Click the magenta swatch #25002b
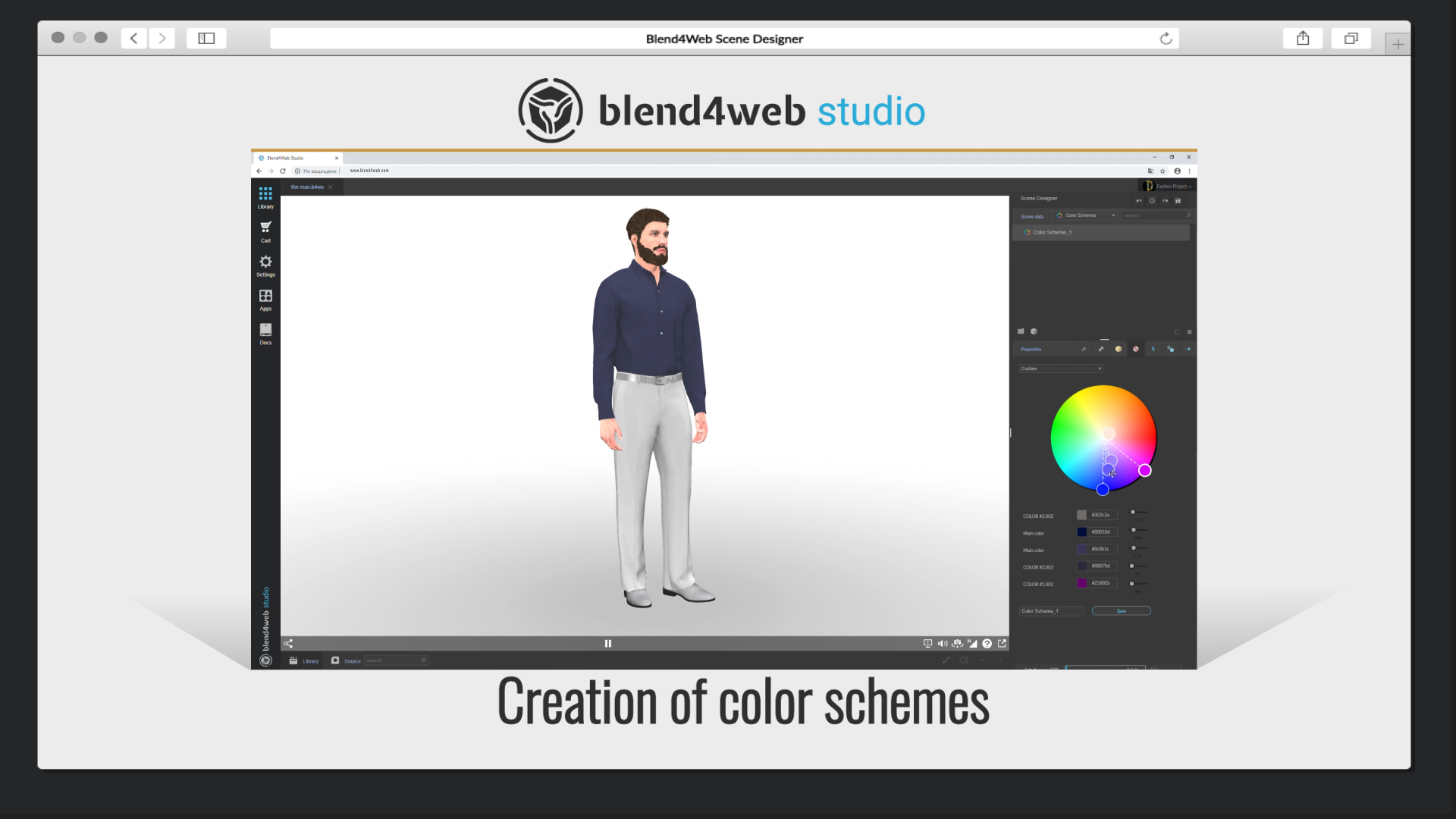This screenshot has height=819, width=1456. (x=1082, y=583)
